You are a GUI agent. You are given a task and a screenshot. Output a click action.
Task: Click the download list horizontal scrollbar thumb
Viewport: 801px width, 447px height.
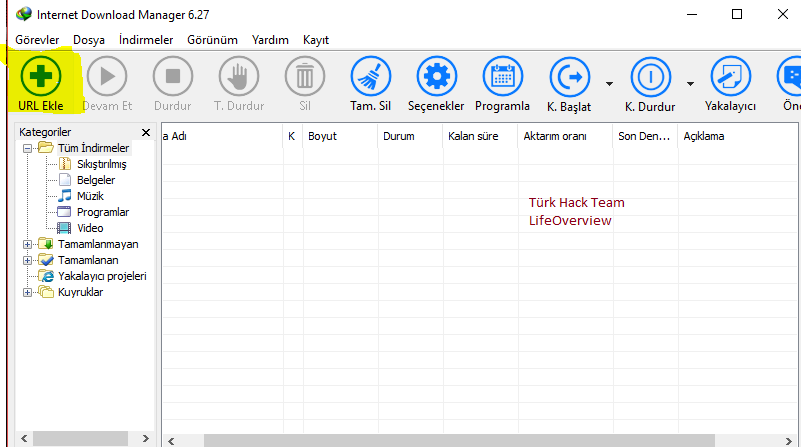(x=459, y=441)
